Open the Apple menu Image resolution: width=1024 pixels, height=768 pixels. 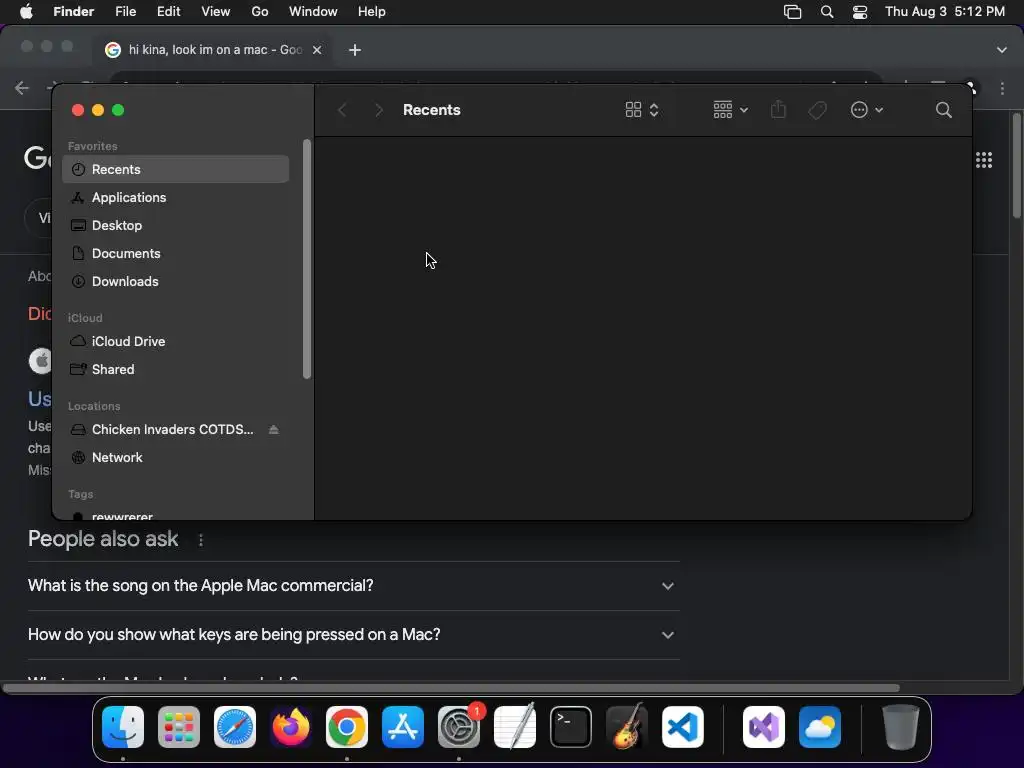(26, 12)
